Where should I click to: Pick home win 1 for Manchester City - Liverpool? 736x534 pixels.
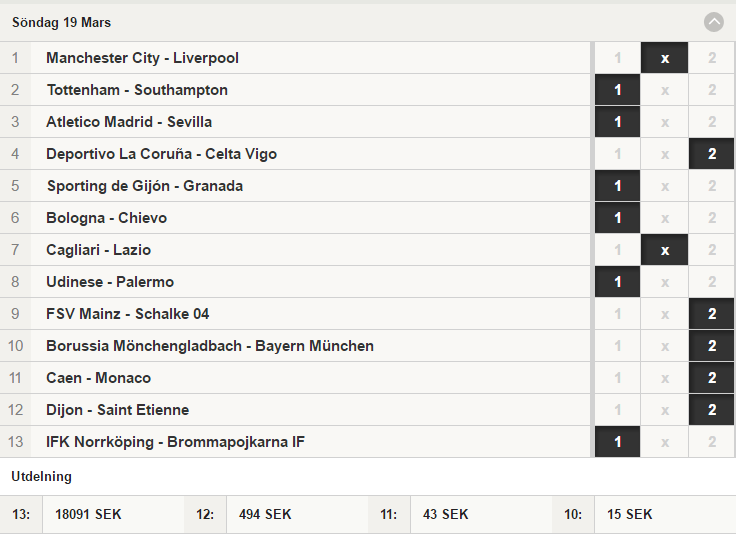[617, 58]
